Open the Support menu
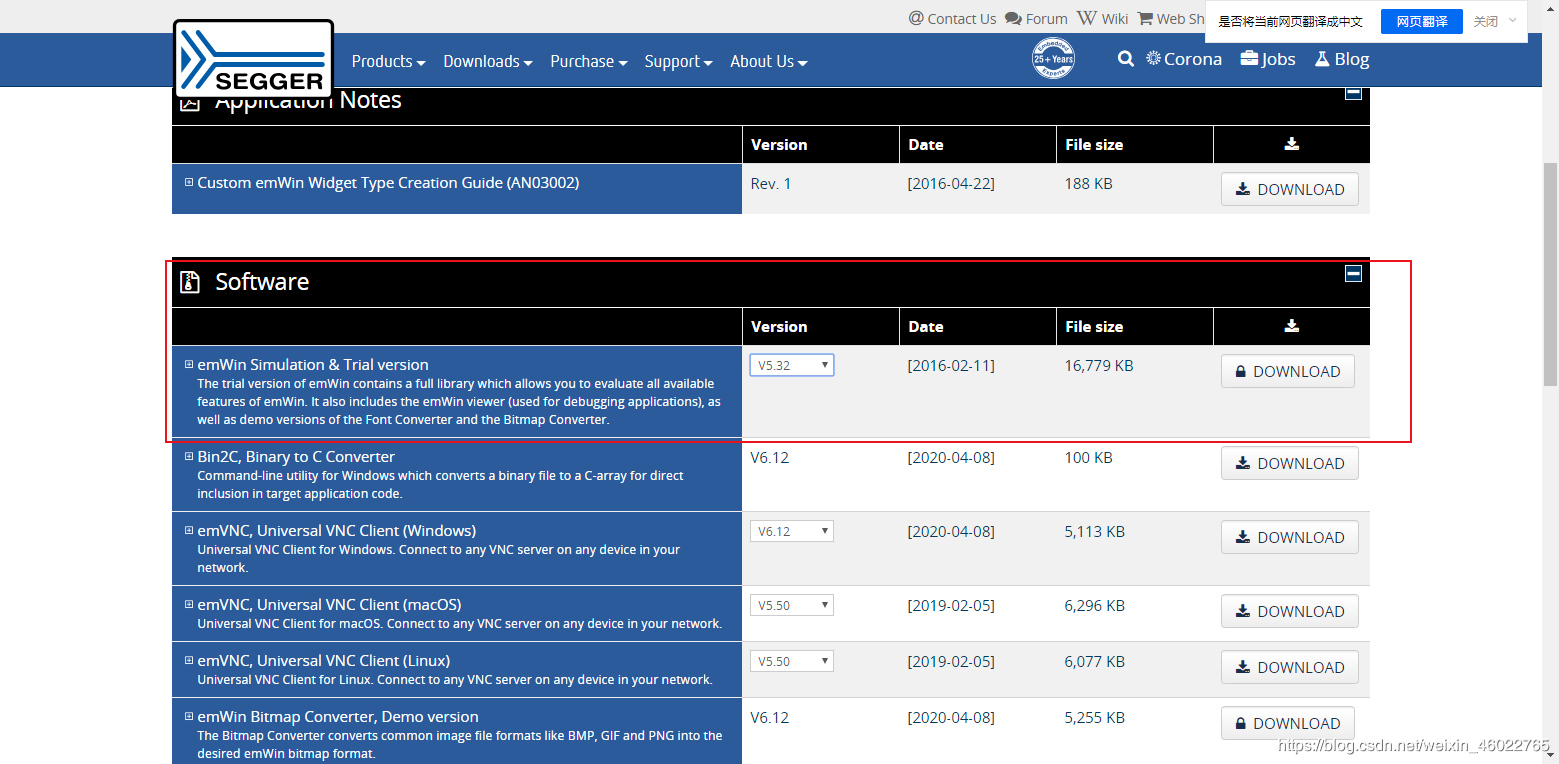The width and height of the screenshot is (1559, 764). (678, 61)
